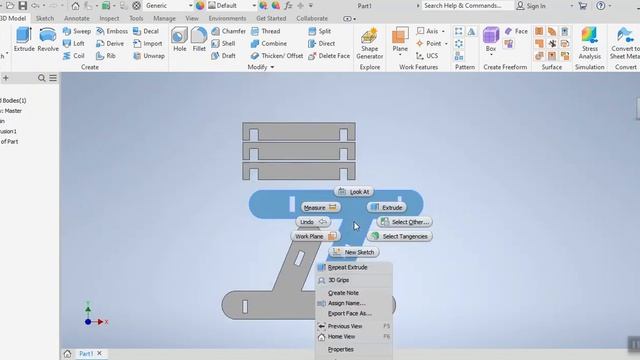Click the Combine tool
640x360 pixels.
[269, 43]
